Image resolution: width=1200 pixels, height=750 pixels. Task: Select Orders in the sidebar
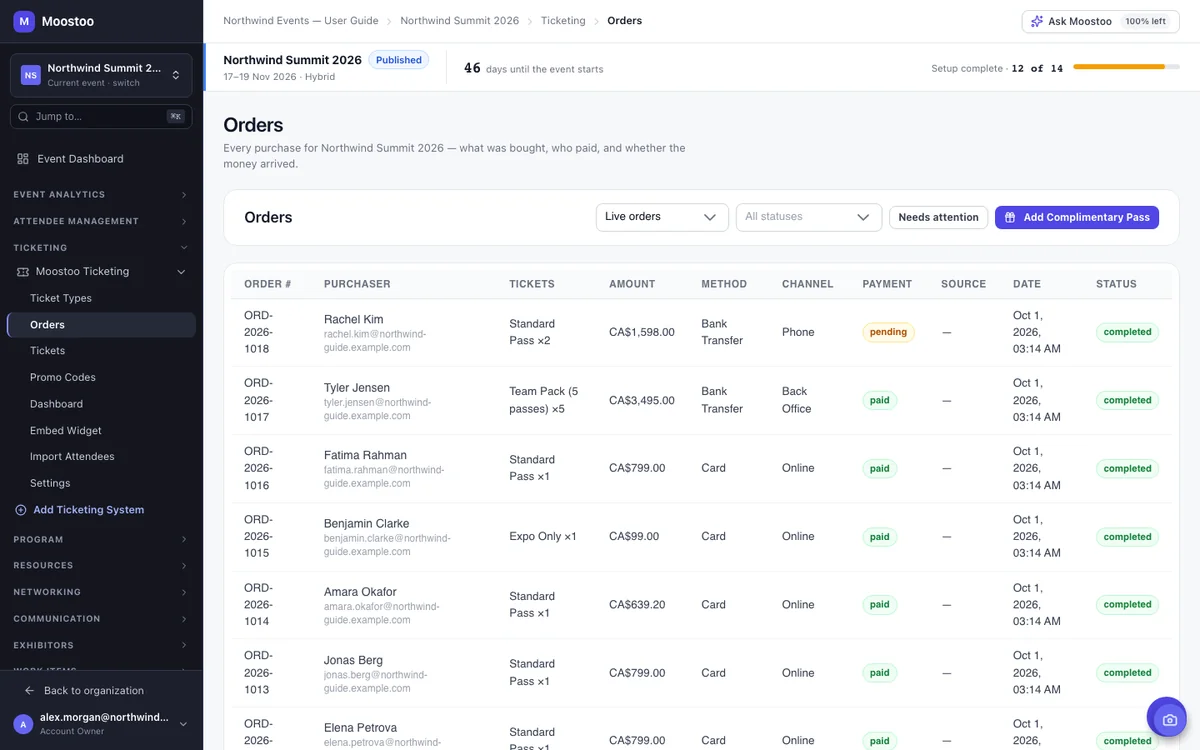pyautogui.click(x=101, y=325)
